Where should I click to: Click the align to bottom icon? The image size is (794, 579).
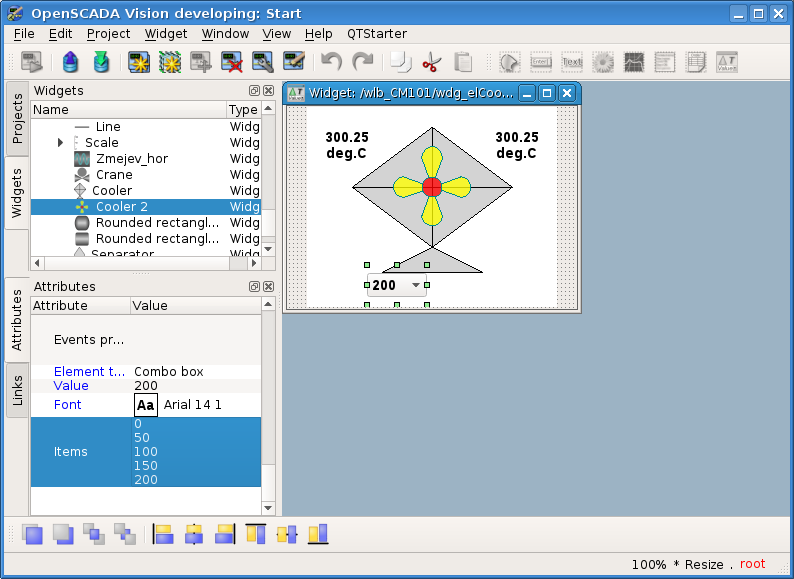tap(318, 534)
